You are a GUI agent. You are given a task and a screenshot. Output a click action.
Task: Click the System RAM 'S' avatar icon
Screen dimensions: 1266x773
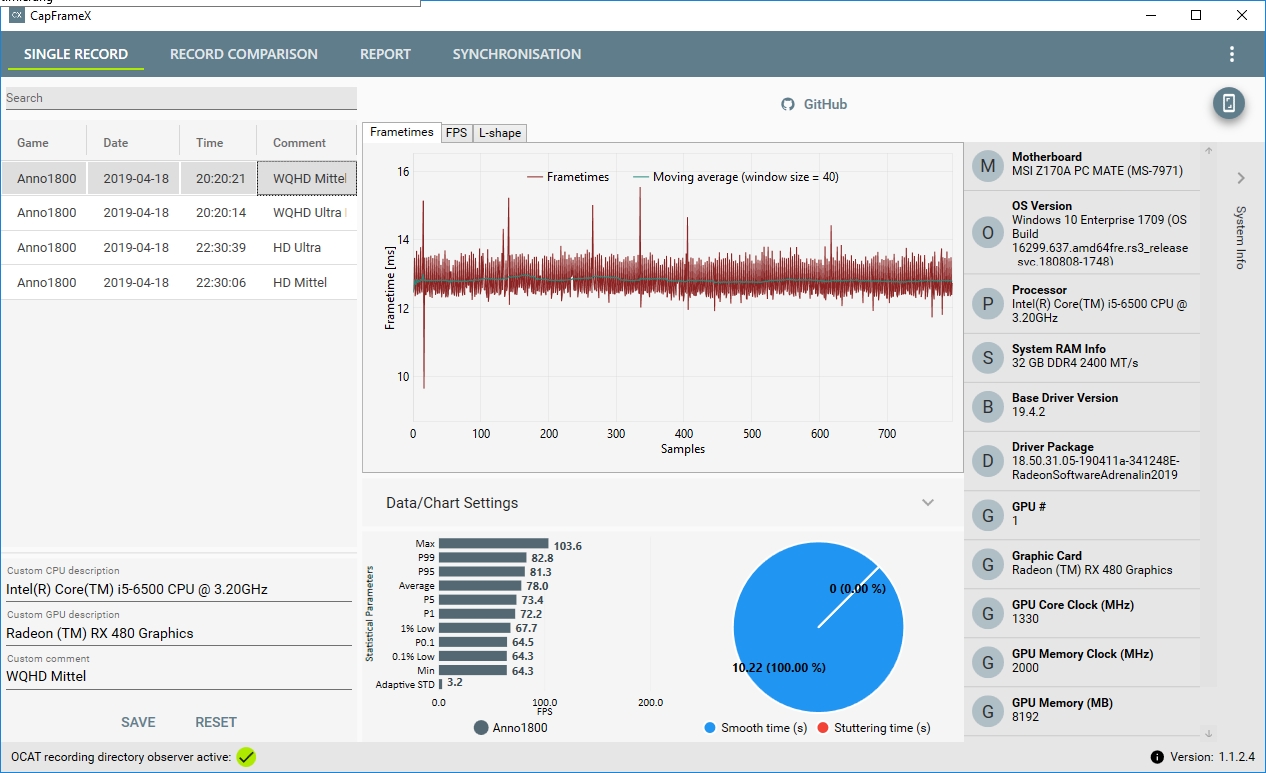(988, 358)
